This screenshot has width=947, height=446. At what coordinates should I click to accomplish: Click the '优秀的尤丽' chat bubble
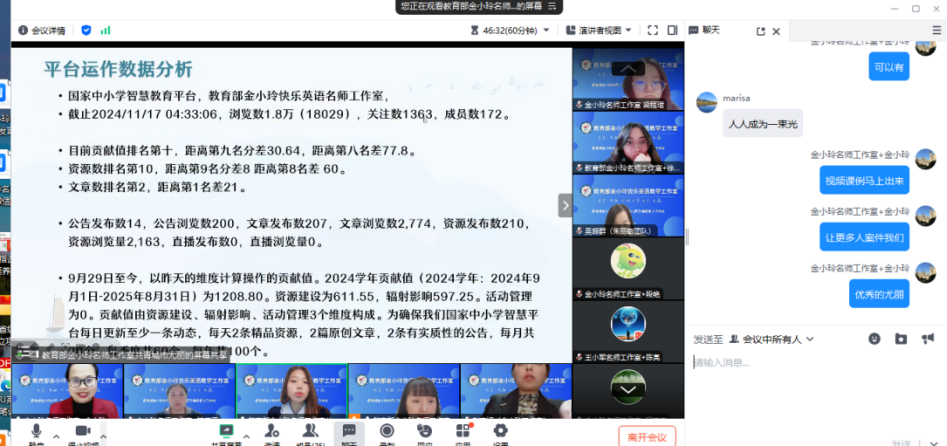(879, 294)
